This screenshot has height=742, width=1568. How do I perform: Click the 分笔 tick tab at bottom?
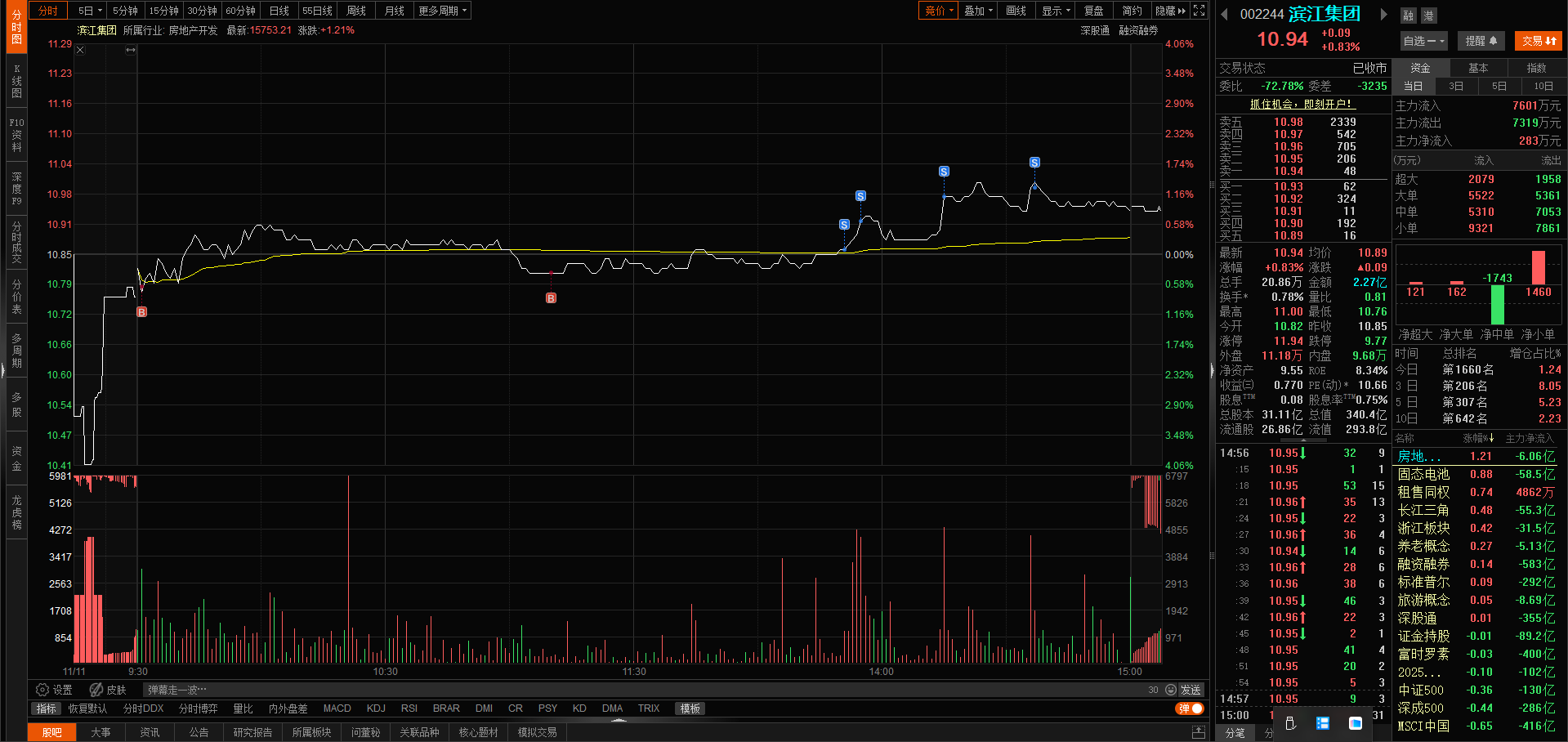point(1235,733)
